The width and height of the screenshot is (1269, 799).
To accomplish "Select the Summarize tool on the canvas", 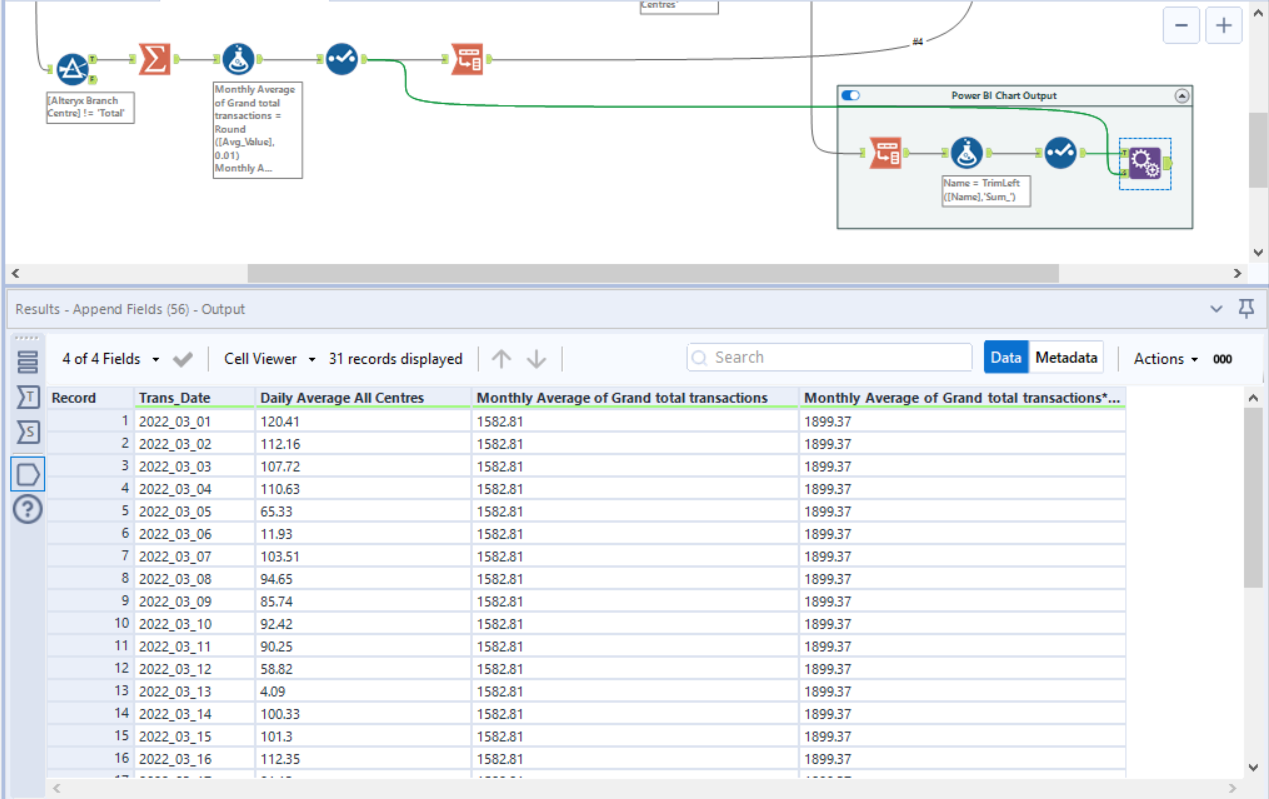I will [153, 58].
